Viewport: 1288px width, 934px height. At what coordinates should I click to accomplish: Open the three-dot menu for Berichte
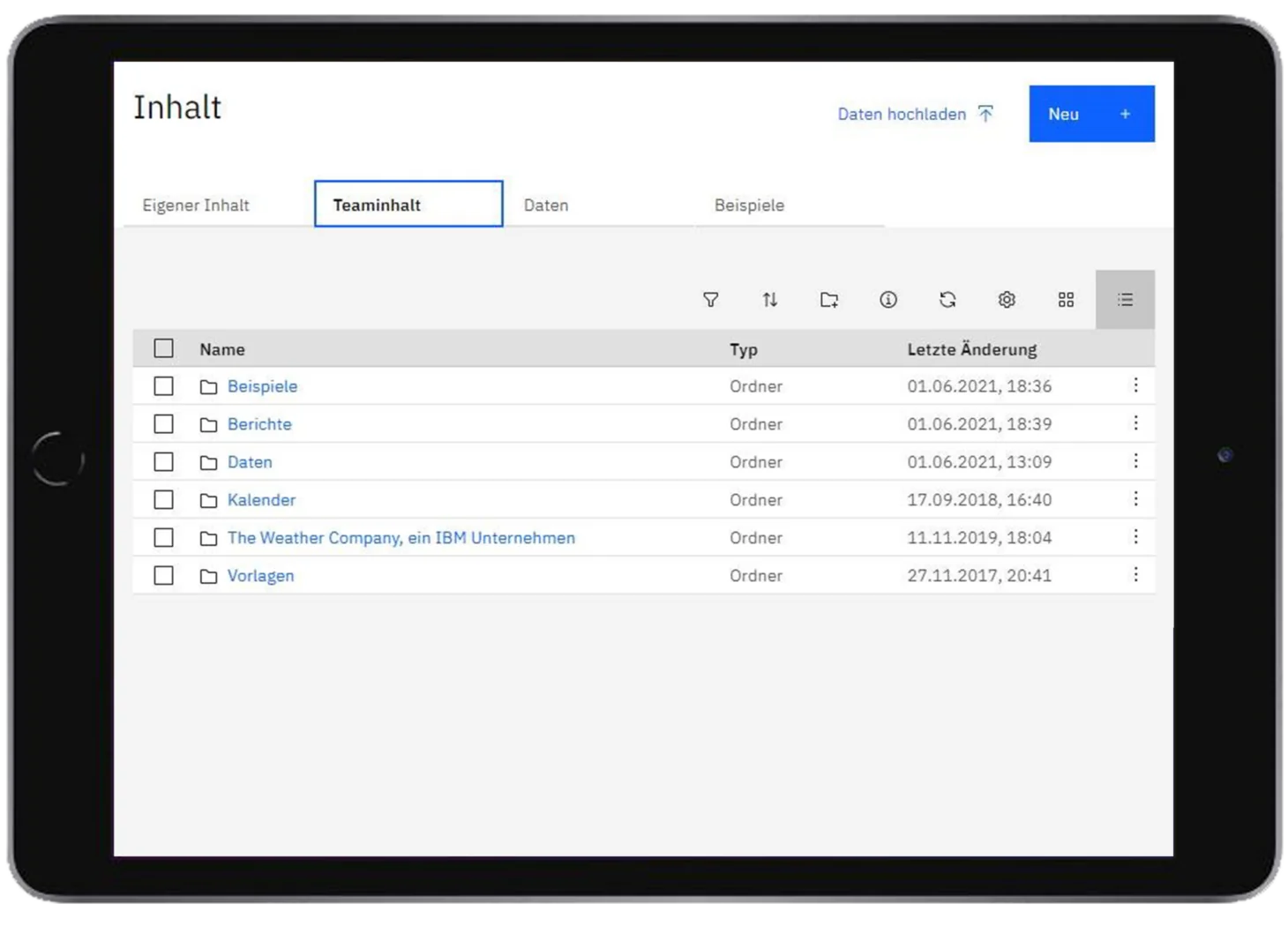[x=1135, y=423]
